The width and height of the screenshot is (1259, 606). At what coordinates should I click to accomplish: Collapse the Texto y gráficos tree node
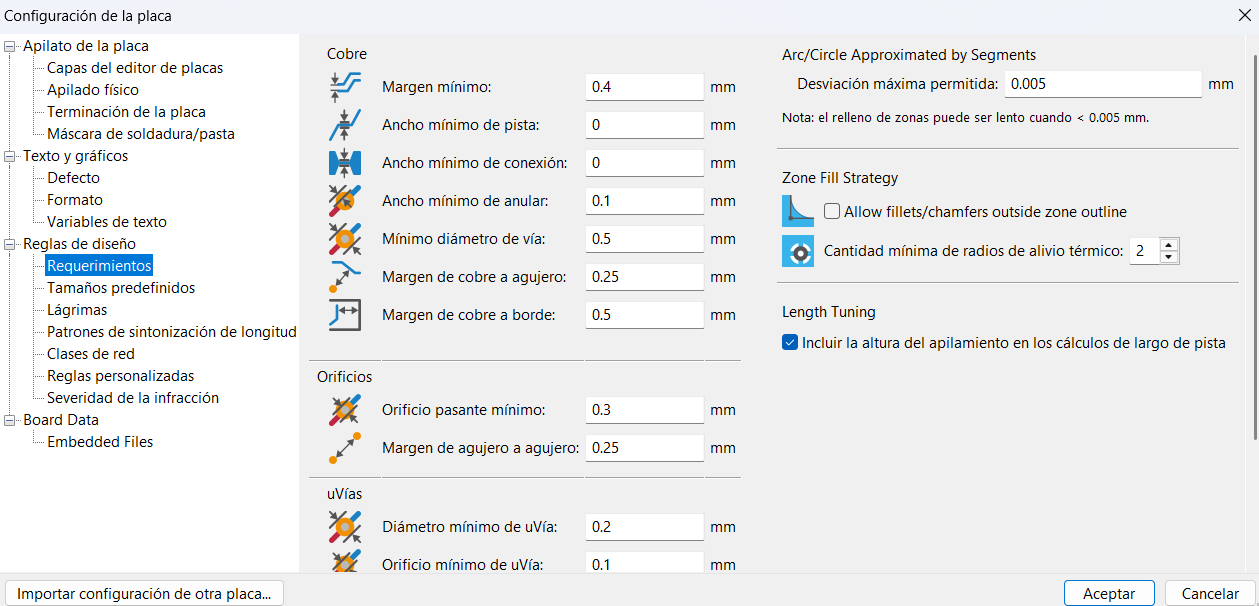11,156
